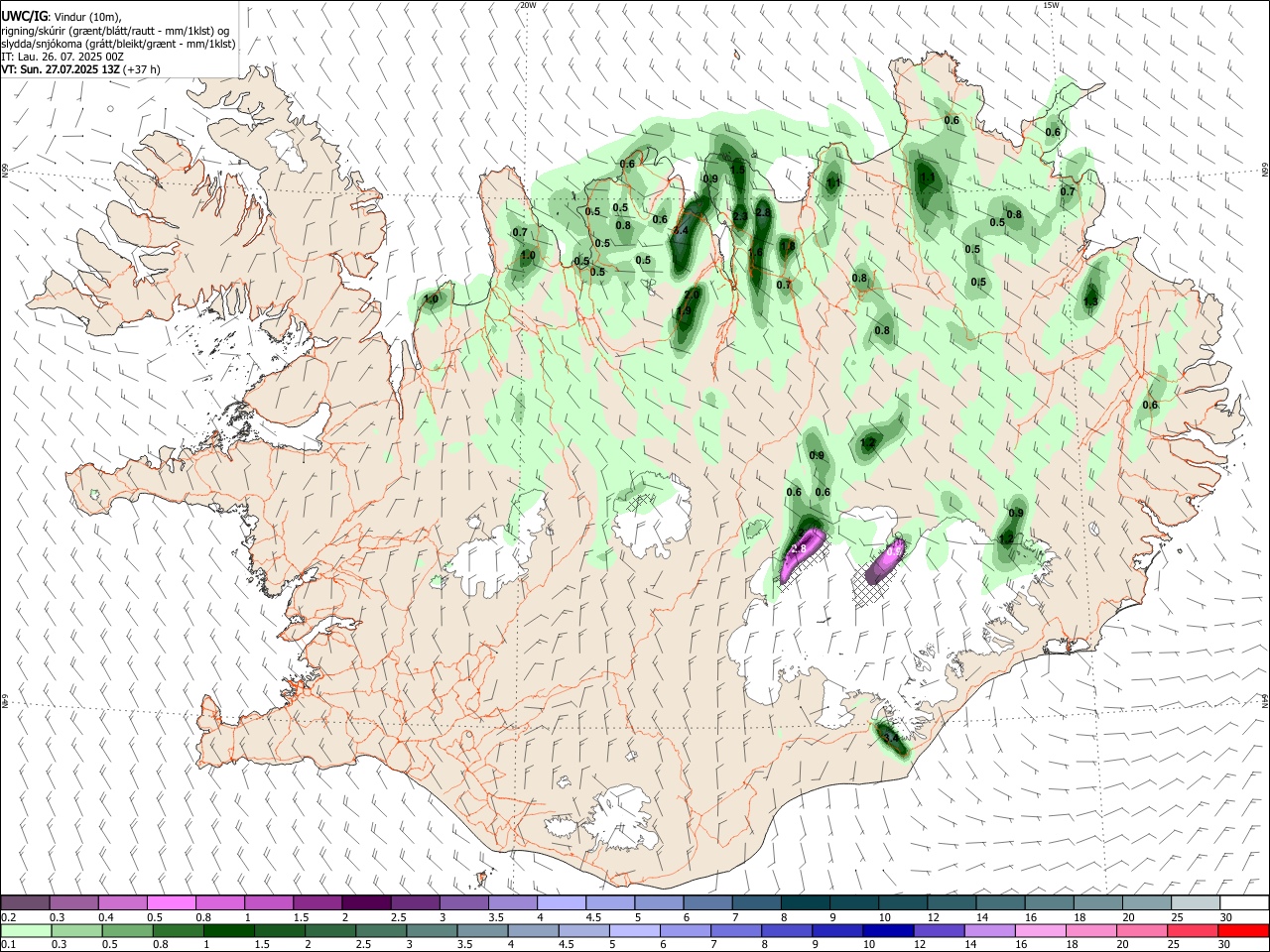Click the white 2.8 value in pink snow patch

coord(798,548)
